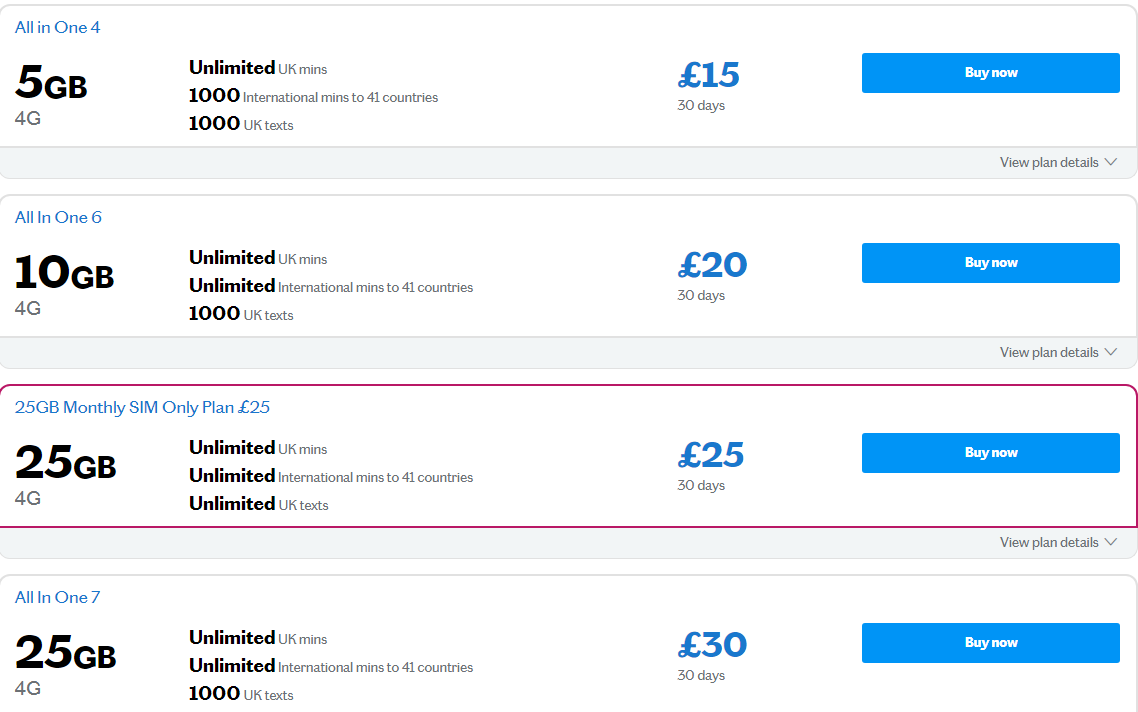Image resolution: width=1138 pixels, height=712 pixels.
Task: Open the All in One 4 plan link
Action: [58, 28]
